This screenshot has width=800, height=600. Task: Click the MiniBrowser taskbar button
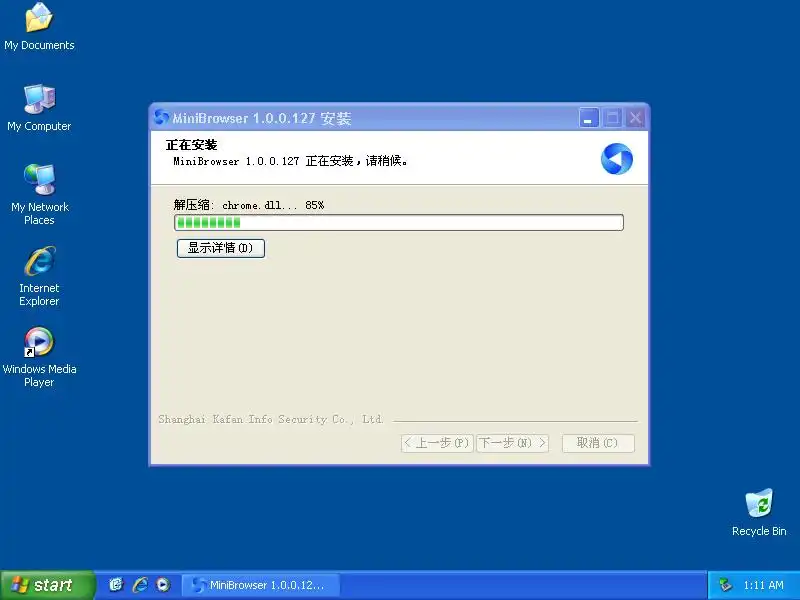(260, 585)
